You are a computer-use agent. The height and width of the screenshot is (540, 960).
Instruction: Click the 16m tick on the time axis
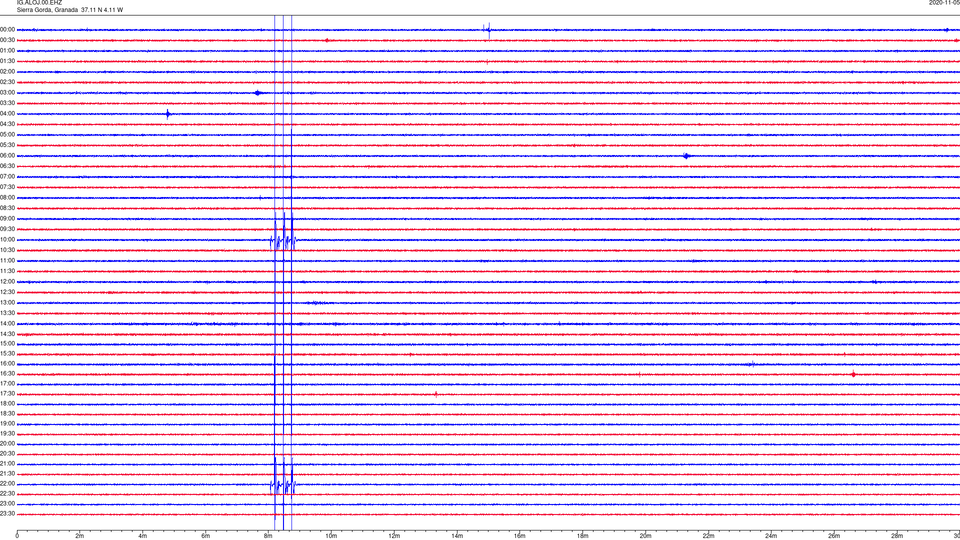coord(520,536)
